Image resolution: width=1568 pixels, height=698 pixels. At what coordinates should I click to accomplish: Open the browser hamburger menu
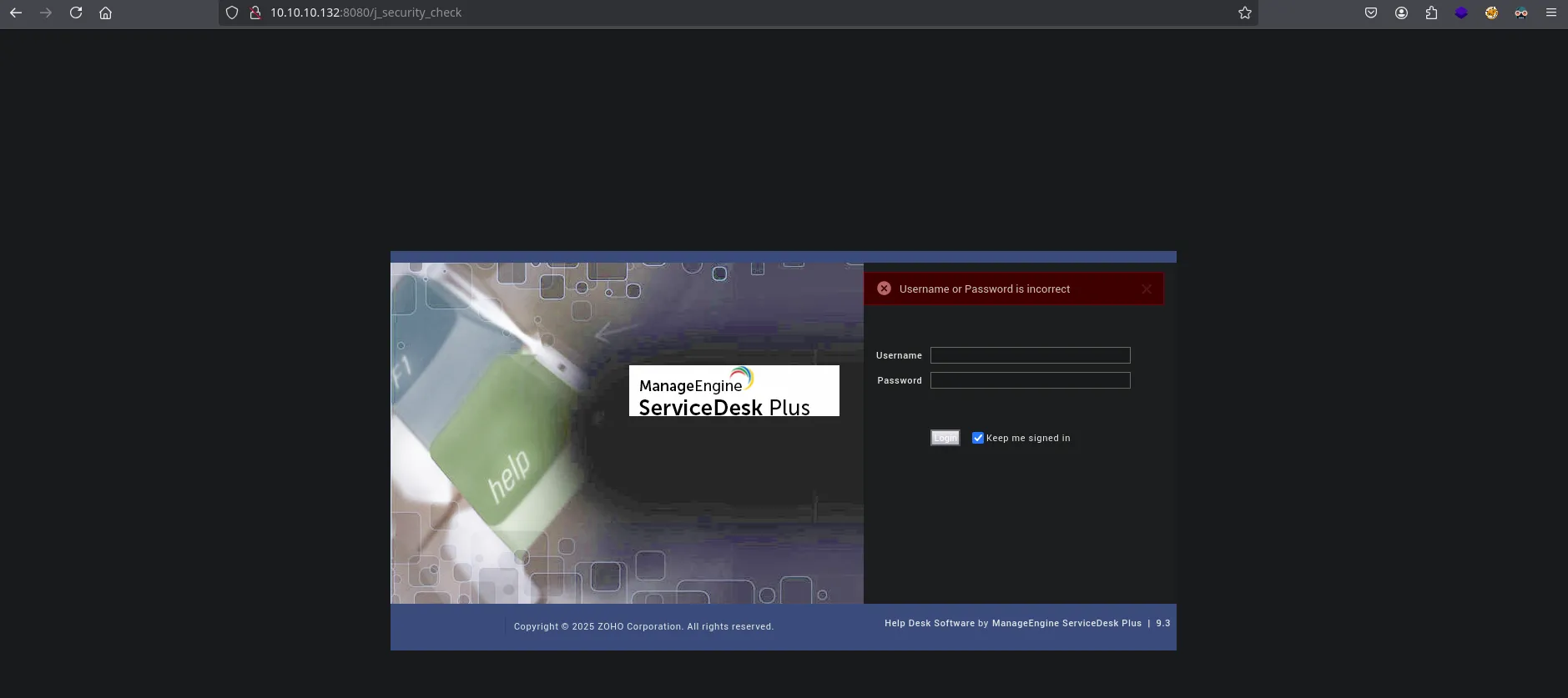[1551, 13]
